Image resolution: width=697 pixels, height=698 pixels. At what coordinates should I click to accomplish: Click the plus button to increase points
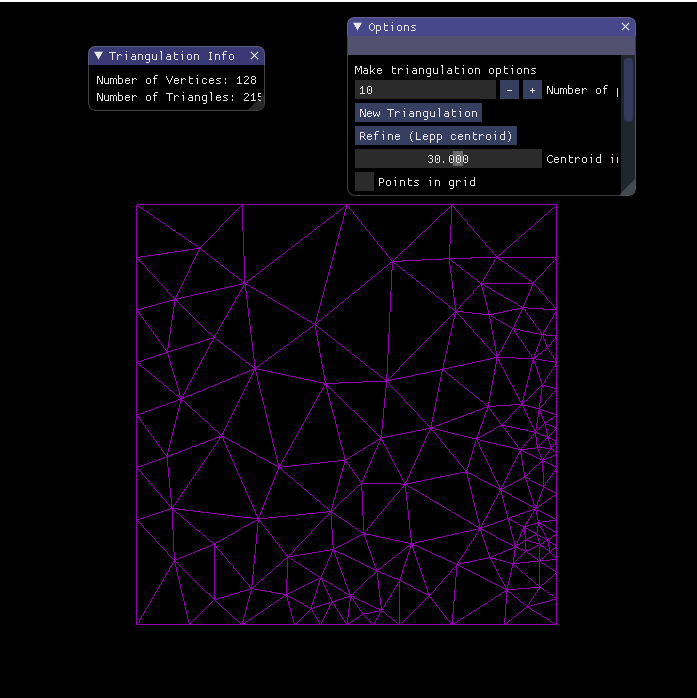click(x=532, y=90)
